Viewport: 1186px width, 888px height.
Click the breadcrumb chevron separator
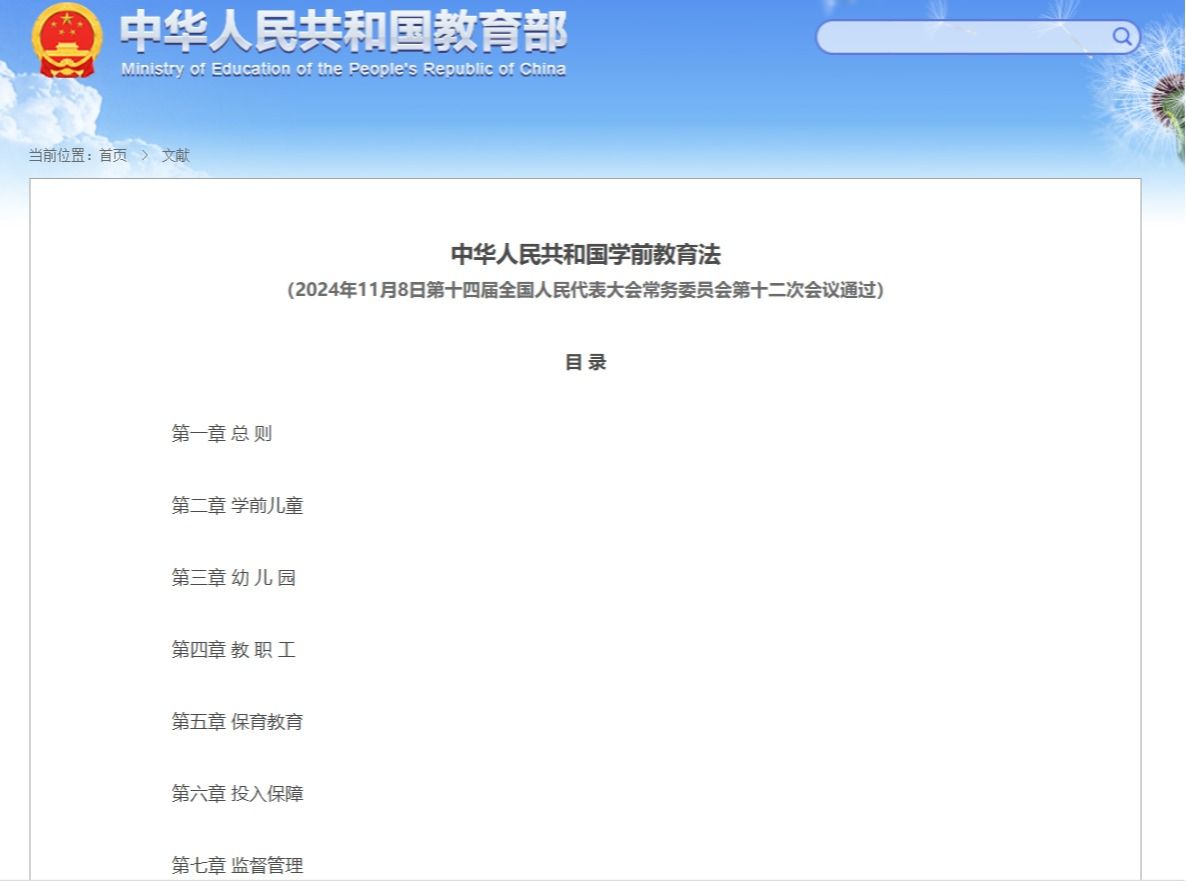(144, 155)
